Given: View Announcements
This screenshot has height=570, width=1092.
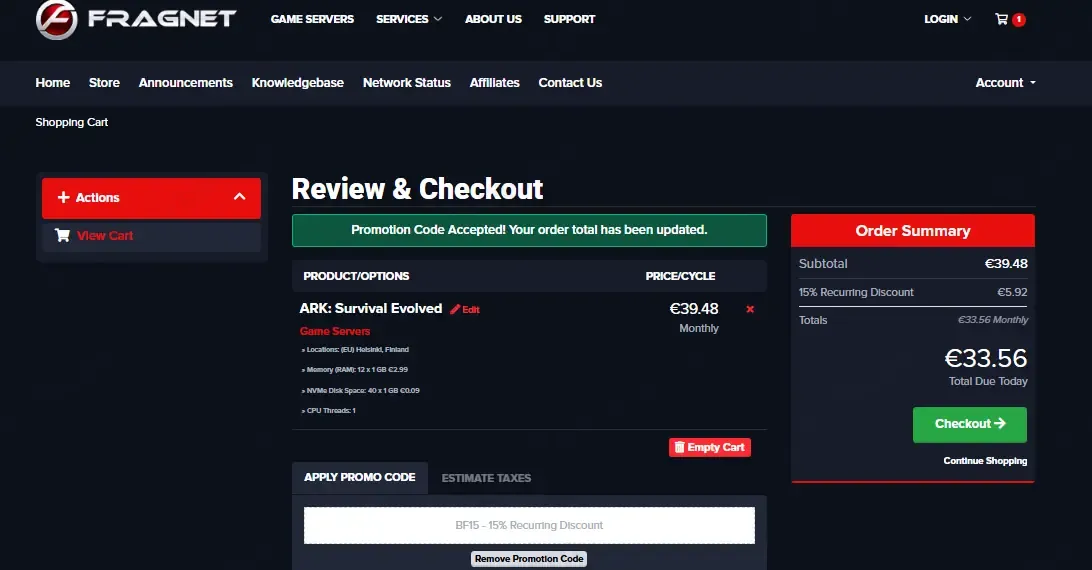Looking at the screenshot, I should (x=186, y=82).
